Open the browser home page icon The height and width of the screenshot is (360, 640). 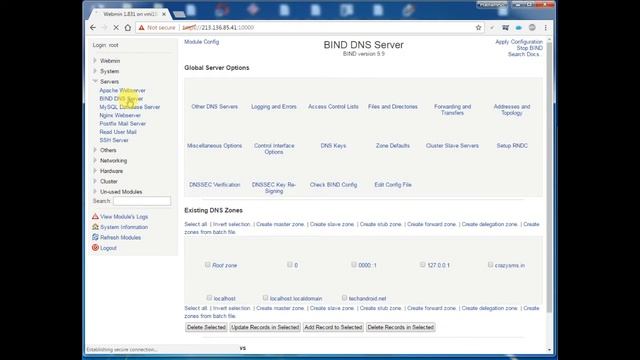pos(128,27)
